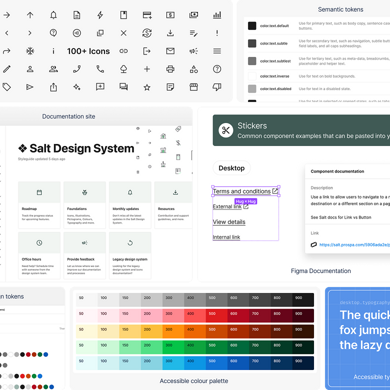
Task: Select the copy duplicate icon
Action: point(100,33)
